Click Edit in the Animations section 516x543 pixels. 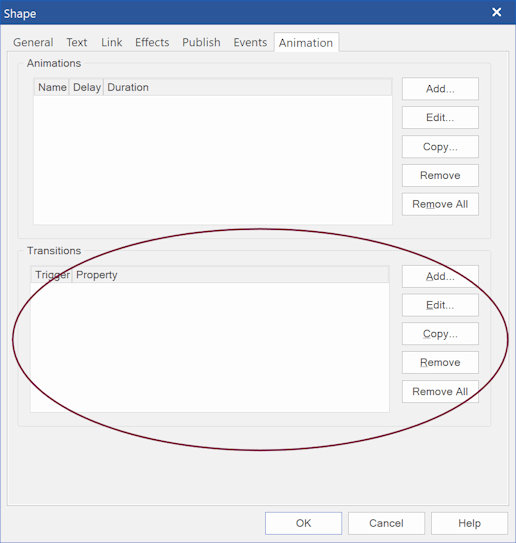click(x=440, y=118)
